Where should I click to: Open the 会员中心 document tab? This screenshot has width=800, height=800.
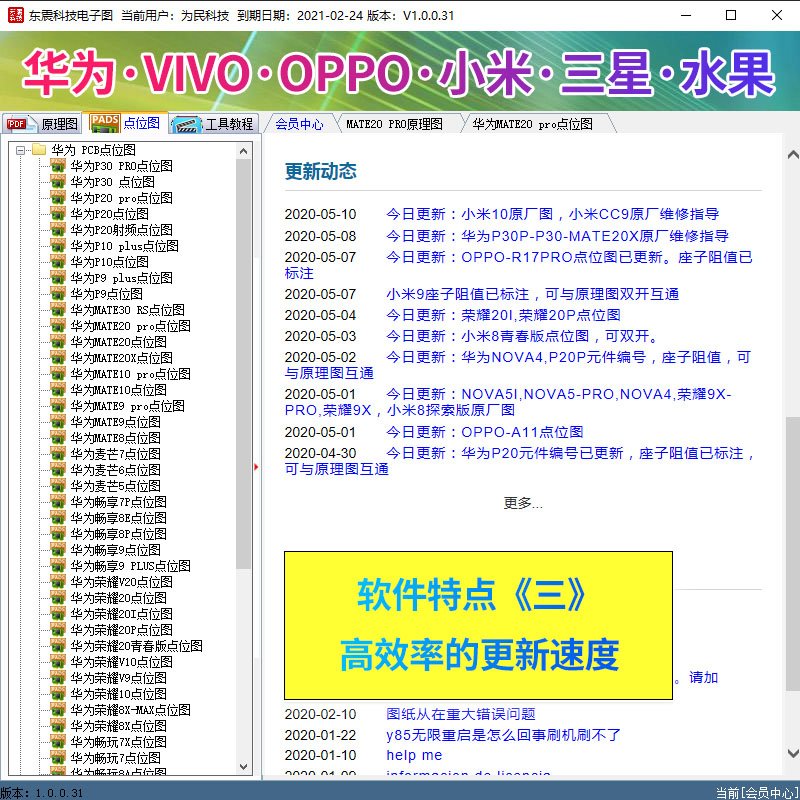pos(299,124)
